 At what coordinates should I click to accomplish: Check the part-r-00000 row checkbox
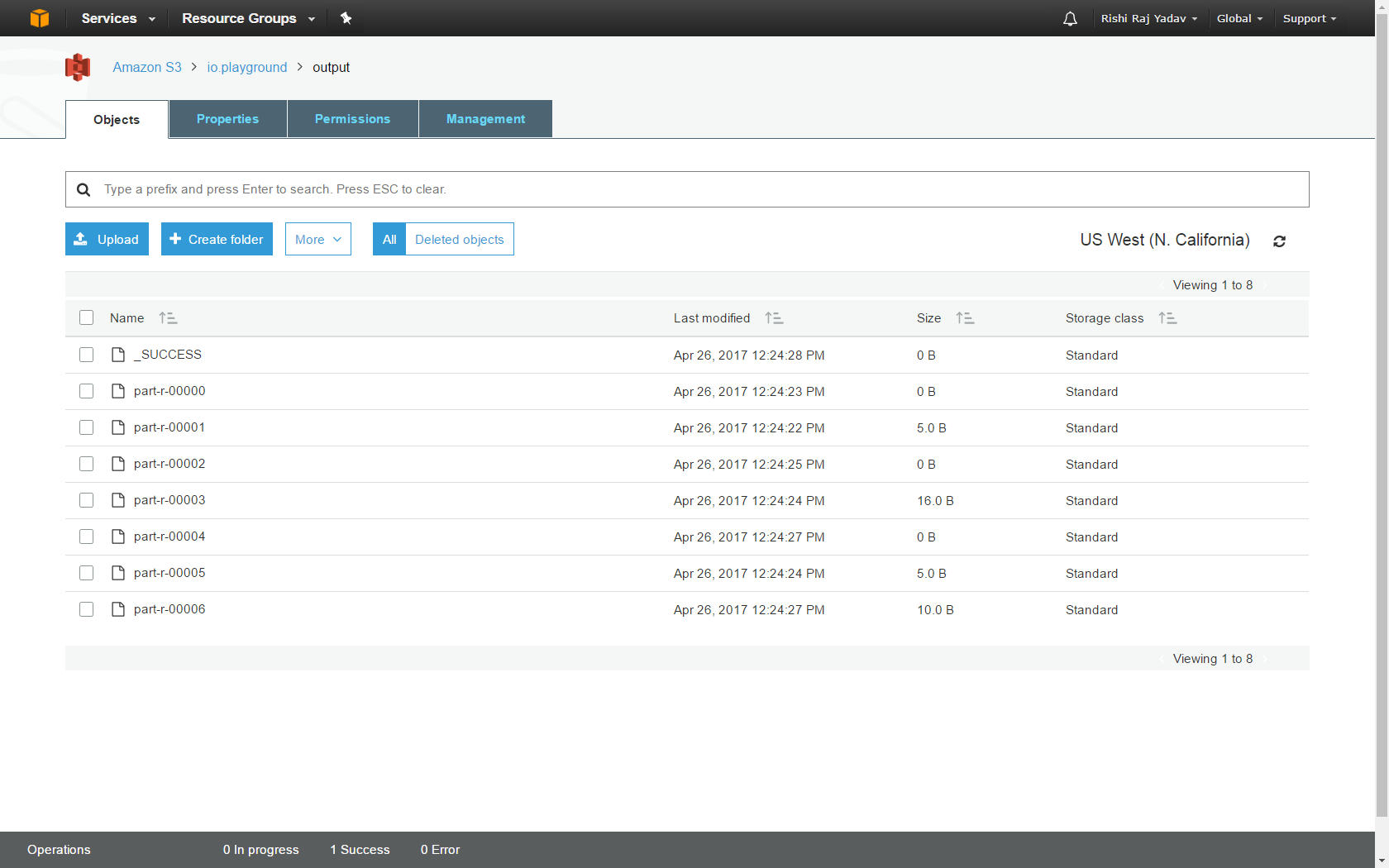tap(86, 391)
